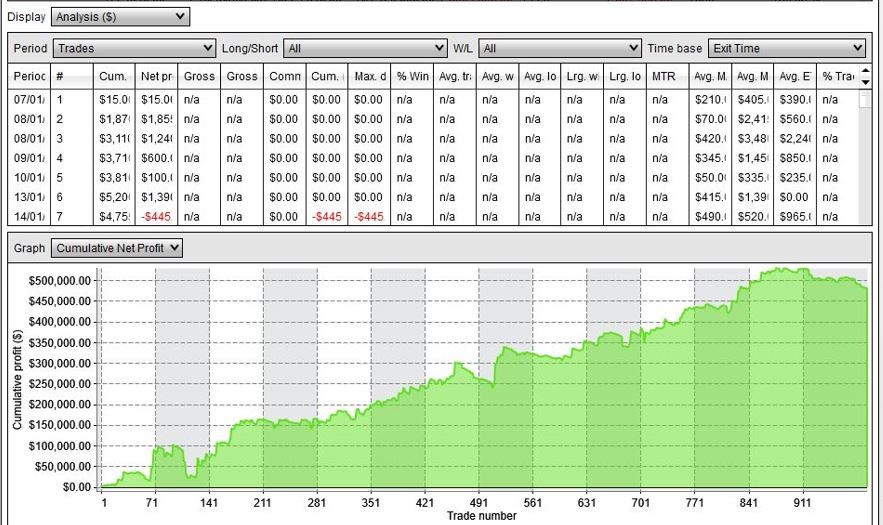This screenshot has width=883, height=525.
Task: Click the table scrollbar down arrow
Action: 866,83
